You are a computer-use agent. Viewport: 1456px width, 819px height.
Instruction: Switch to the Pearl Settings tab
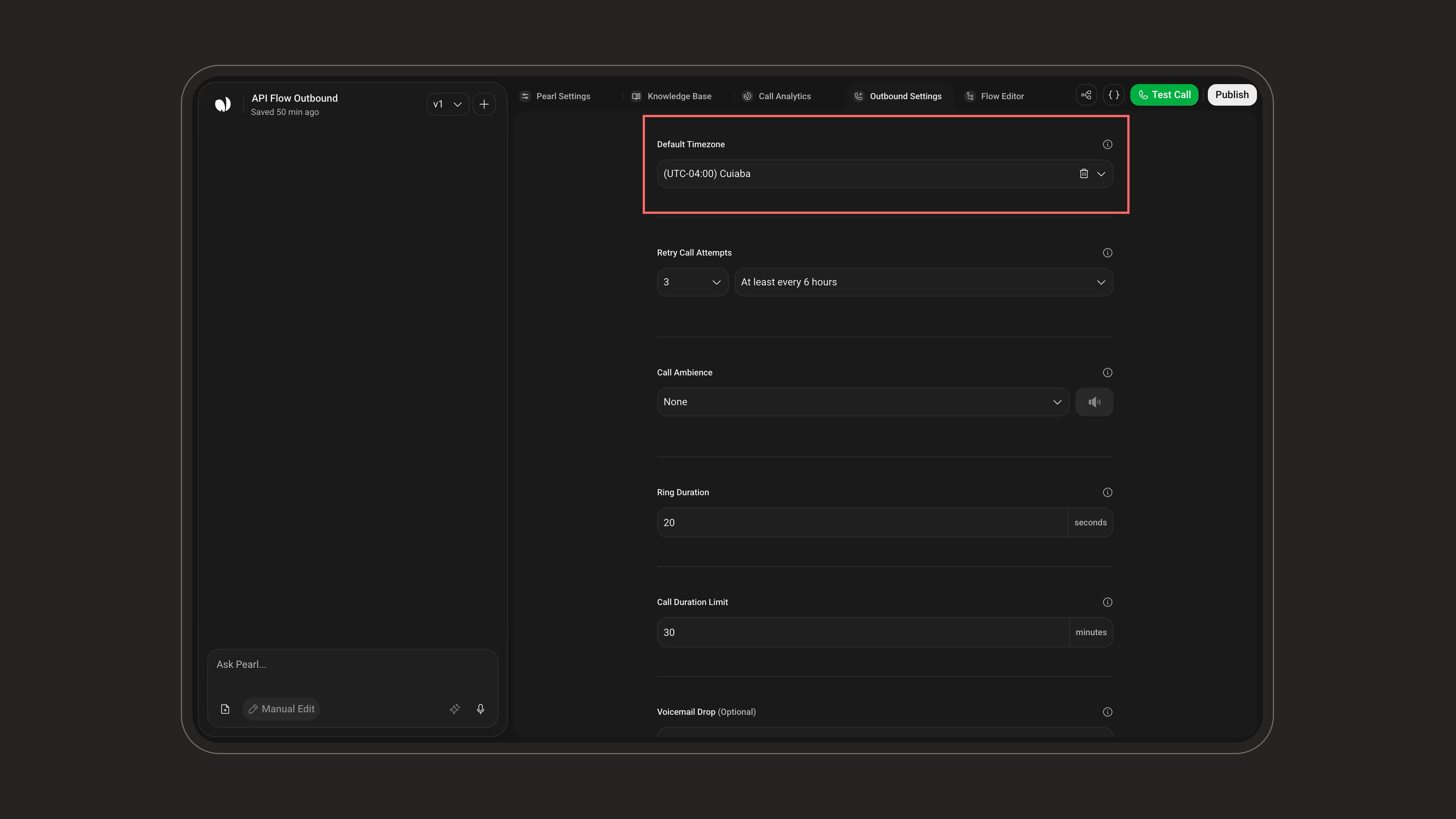point(556,96)
